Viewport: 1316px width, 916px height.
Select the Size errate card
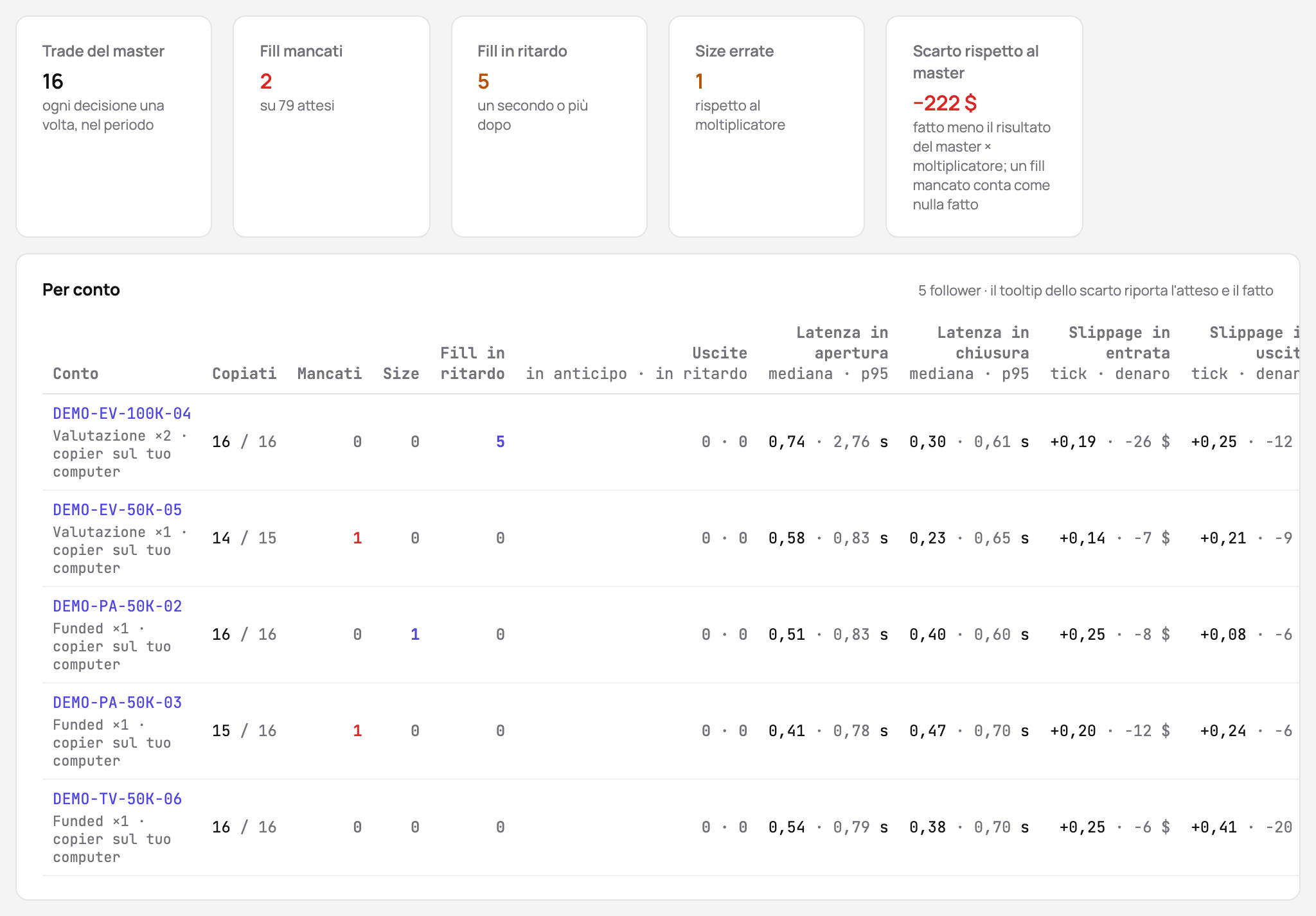pyautogui.click(x=767, y=127)
